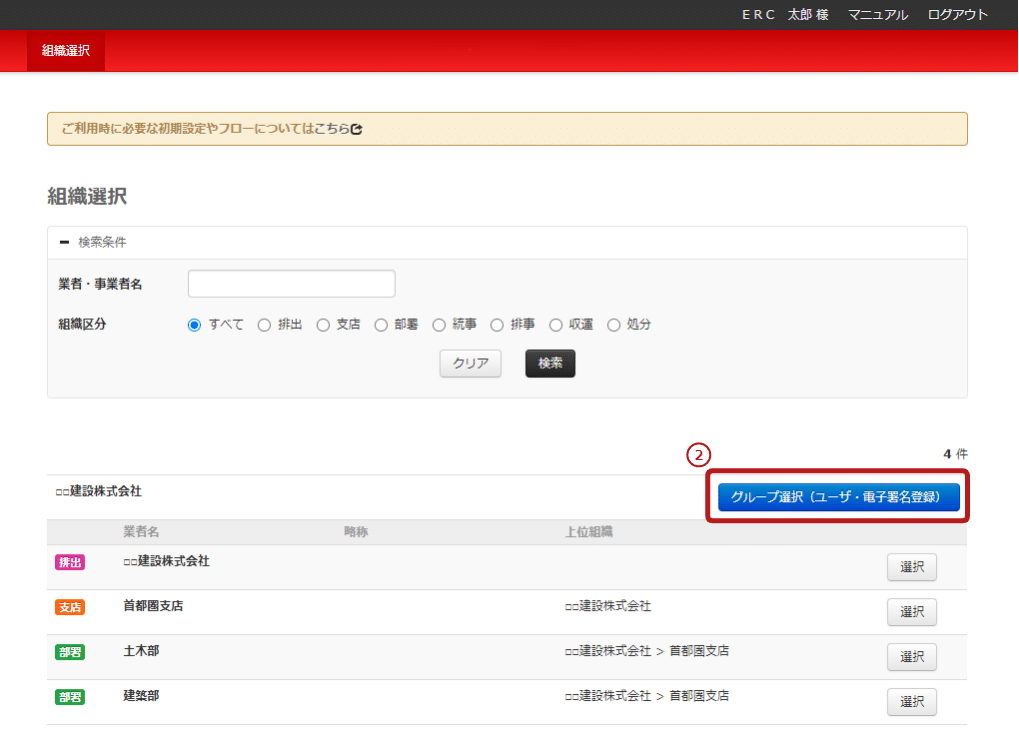The height and width of the screenshot is (748, 1019).
Task: Click the blue グループ選択 button
Action: point(838,497)
